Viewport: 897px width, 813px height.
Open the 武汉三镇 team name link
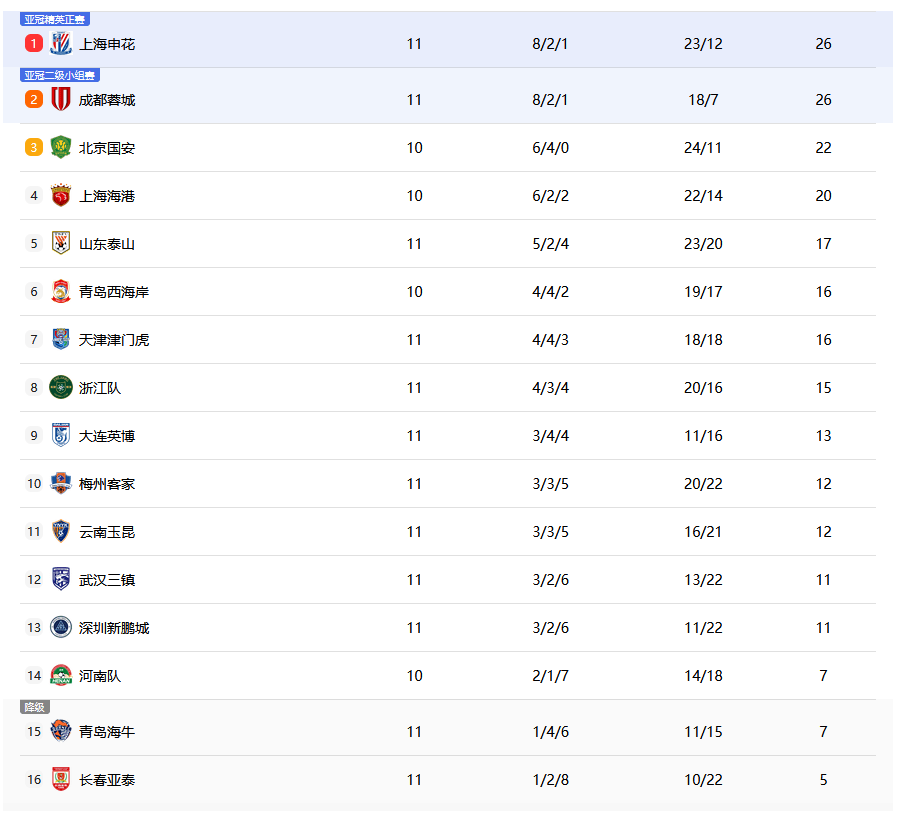pos(107,580)
